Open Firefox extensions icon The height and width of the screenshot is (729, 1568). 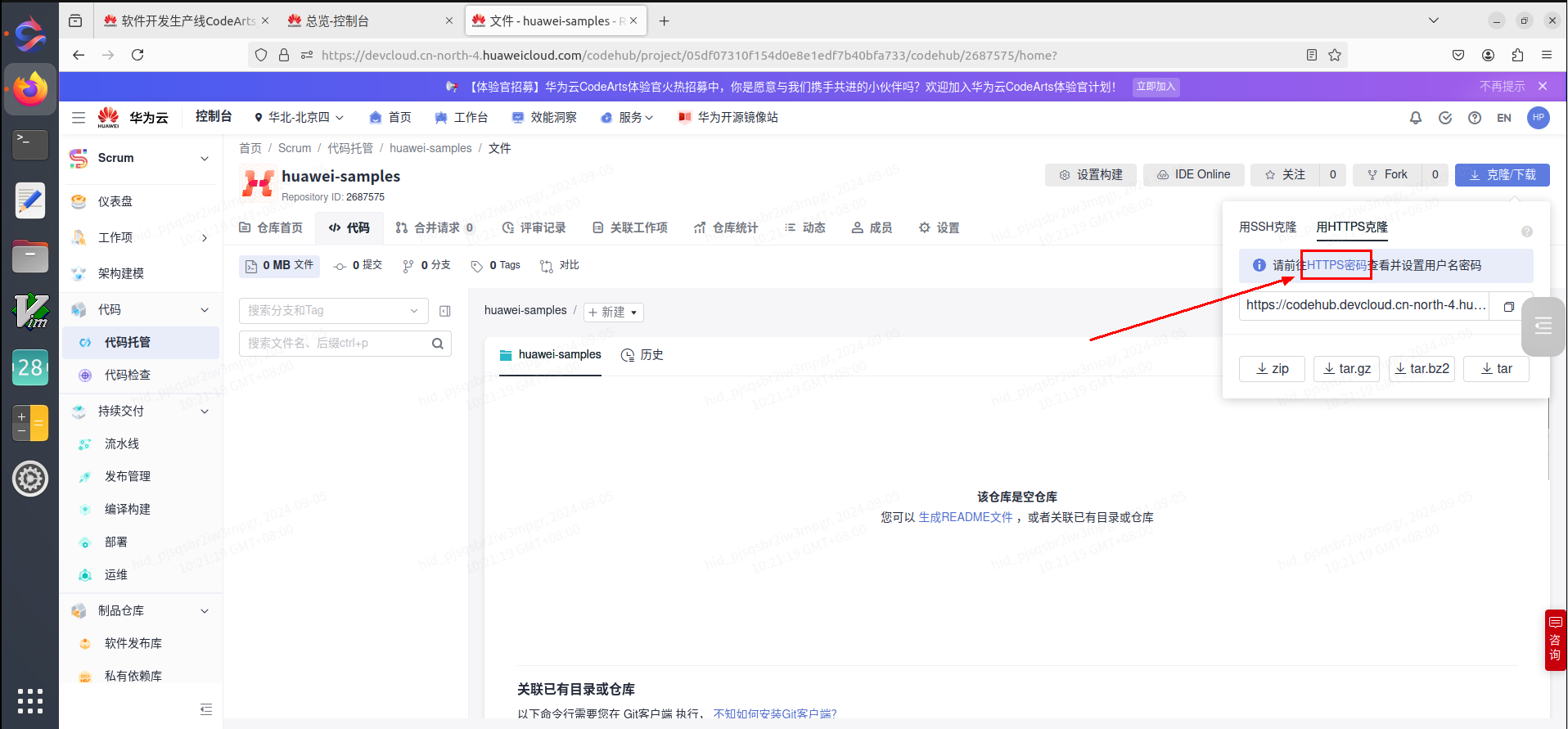pos(1517,55)
